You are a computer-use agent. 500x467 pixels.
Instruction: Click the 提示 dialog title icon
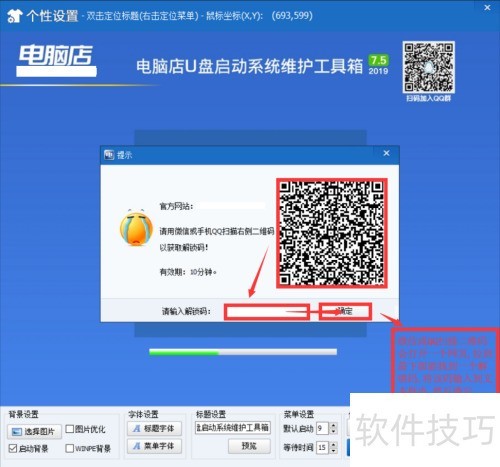coord(109,155)
